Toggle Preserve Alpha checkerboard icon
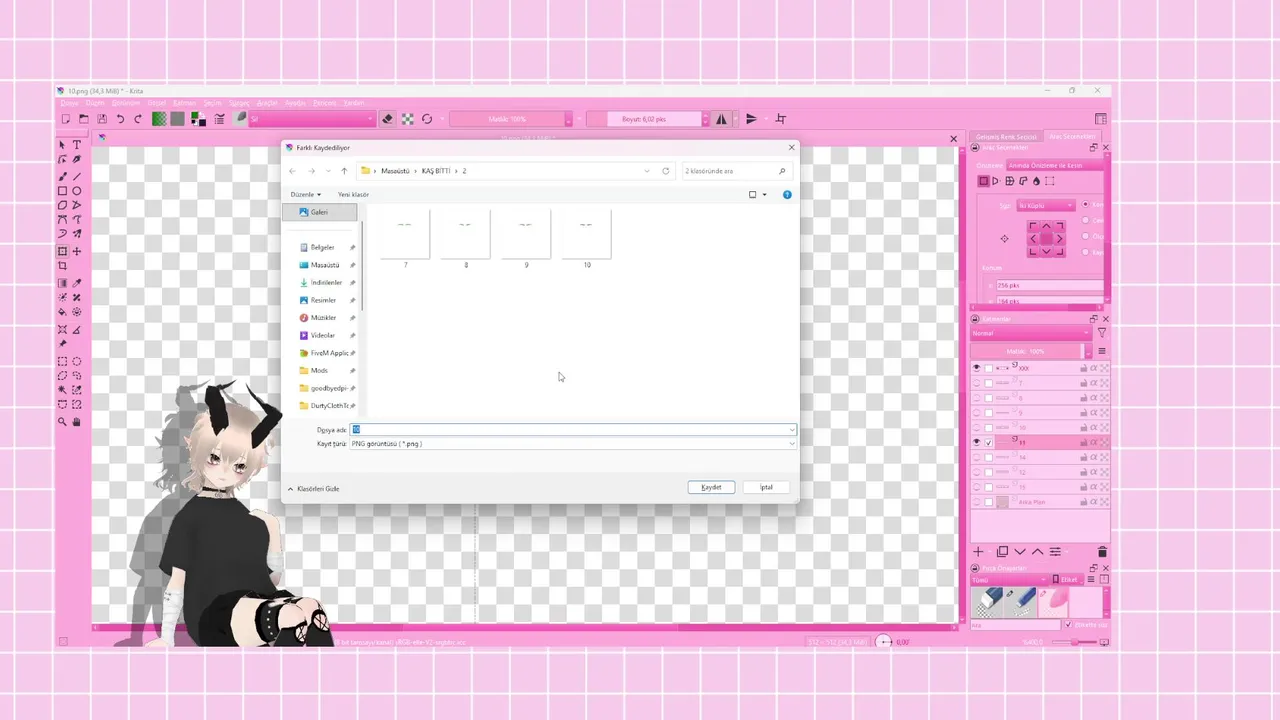1280x720 pixels. tap(408, 119)
